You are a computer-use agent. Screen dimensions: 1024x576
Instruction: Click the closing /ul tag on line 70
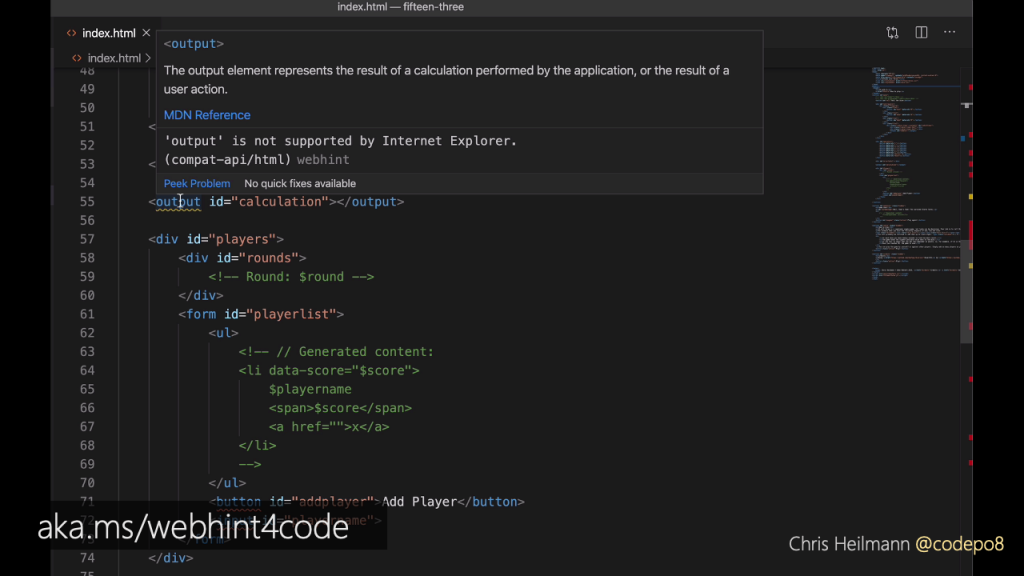[227, 483]
